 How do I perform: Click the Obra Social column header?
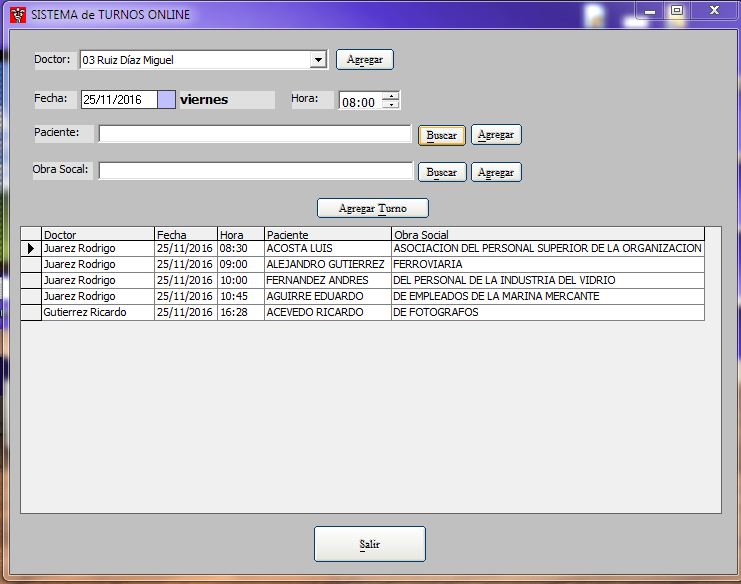(x=547, y=235)
